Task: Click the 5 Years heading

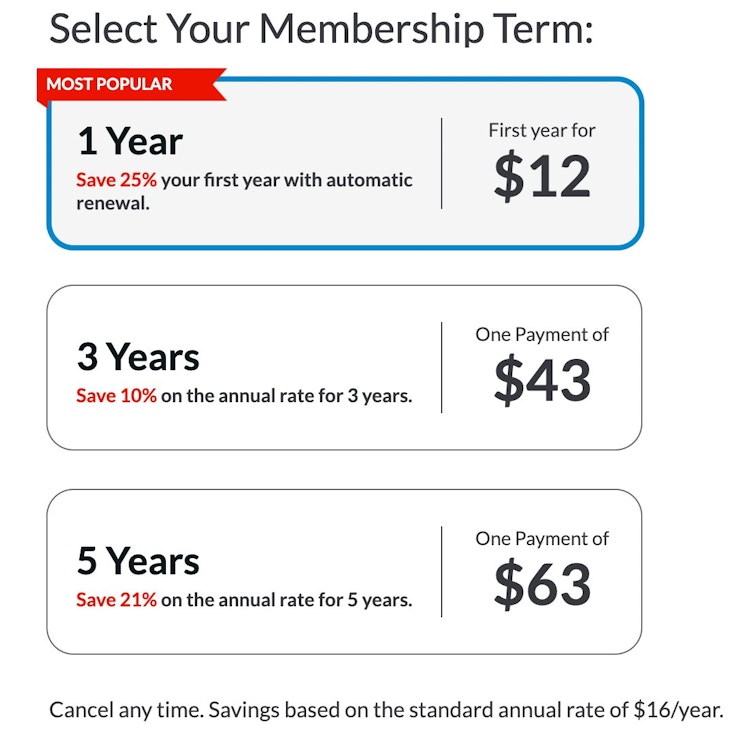Action: point(138,561)
